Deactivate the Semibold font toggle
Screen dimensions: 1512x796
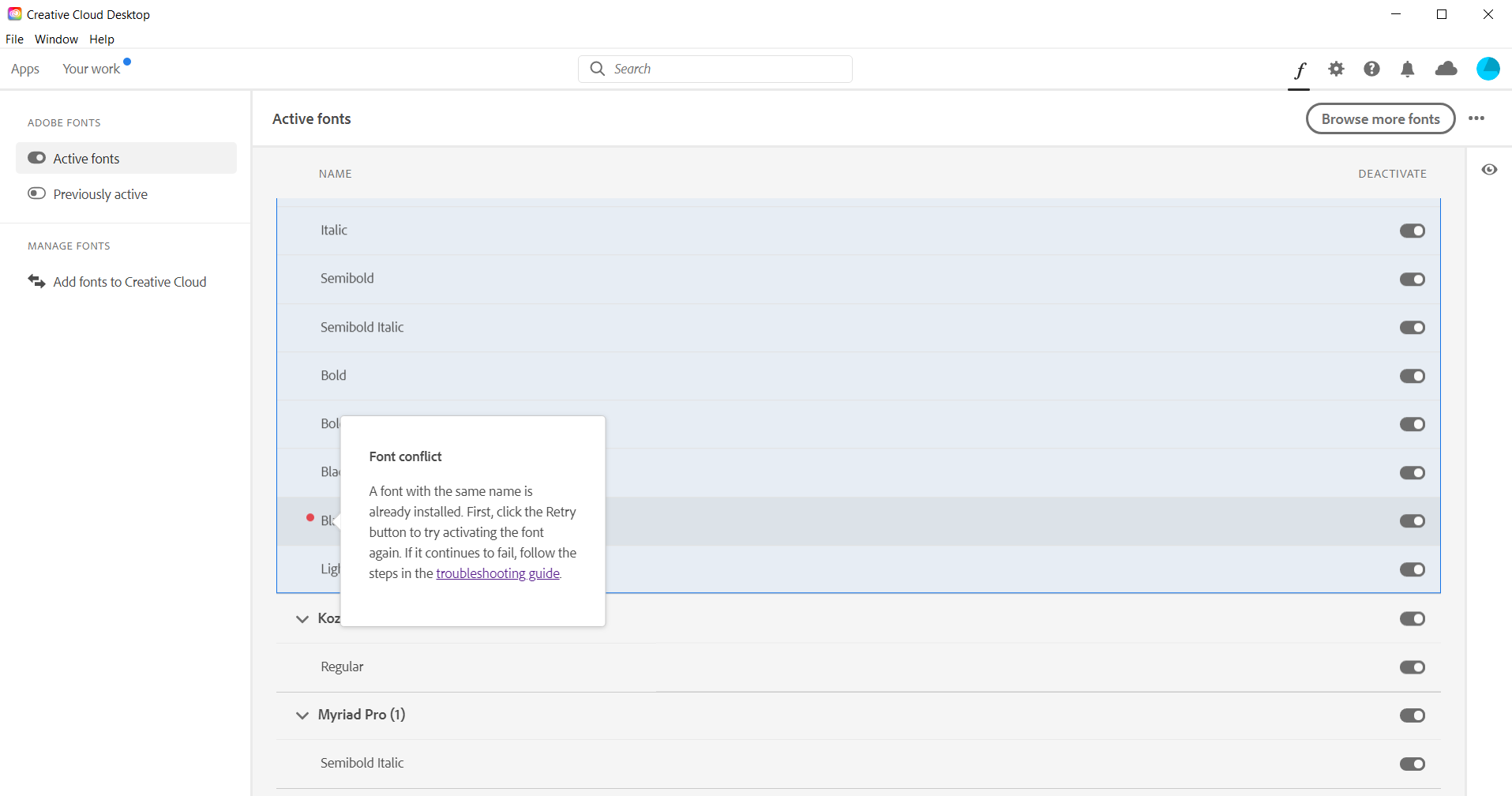(1412, 280)
